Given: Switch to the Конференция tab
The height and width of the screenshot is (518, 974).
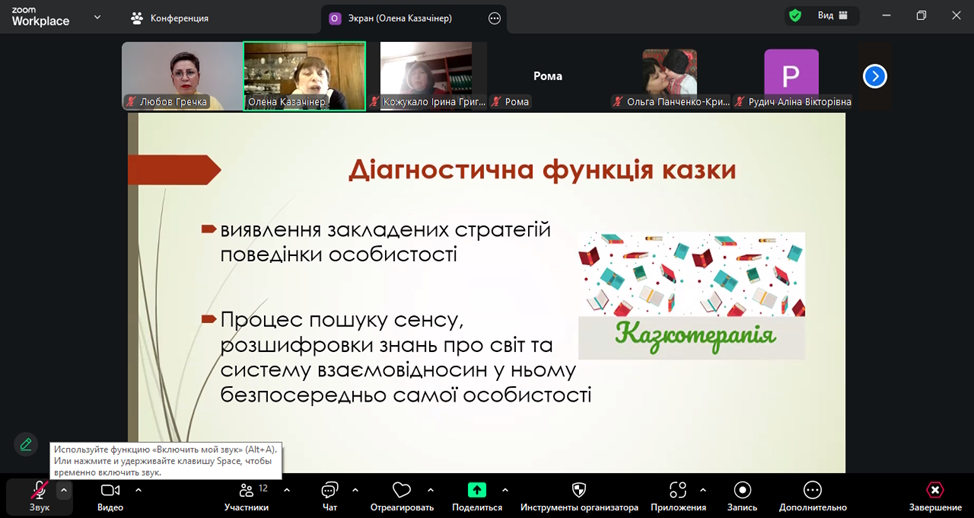Looking at the screenshot, I should point(170,18).
